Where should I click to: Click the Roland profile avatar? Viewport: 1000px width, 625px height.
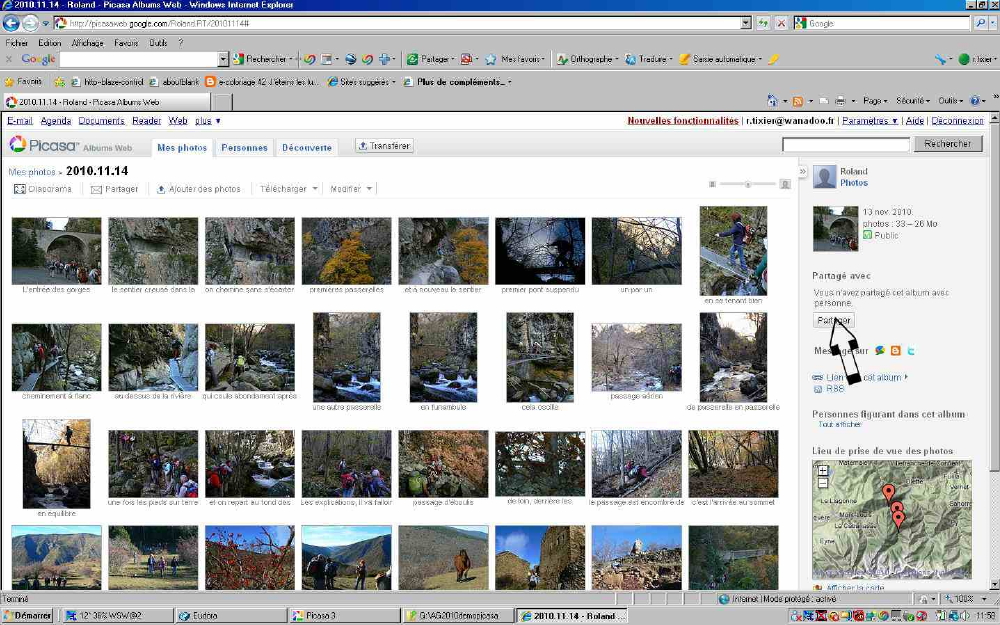(x=824, y=177)
